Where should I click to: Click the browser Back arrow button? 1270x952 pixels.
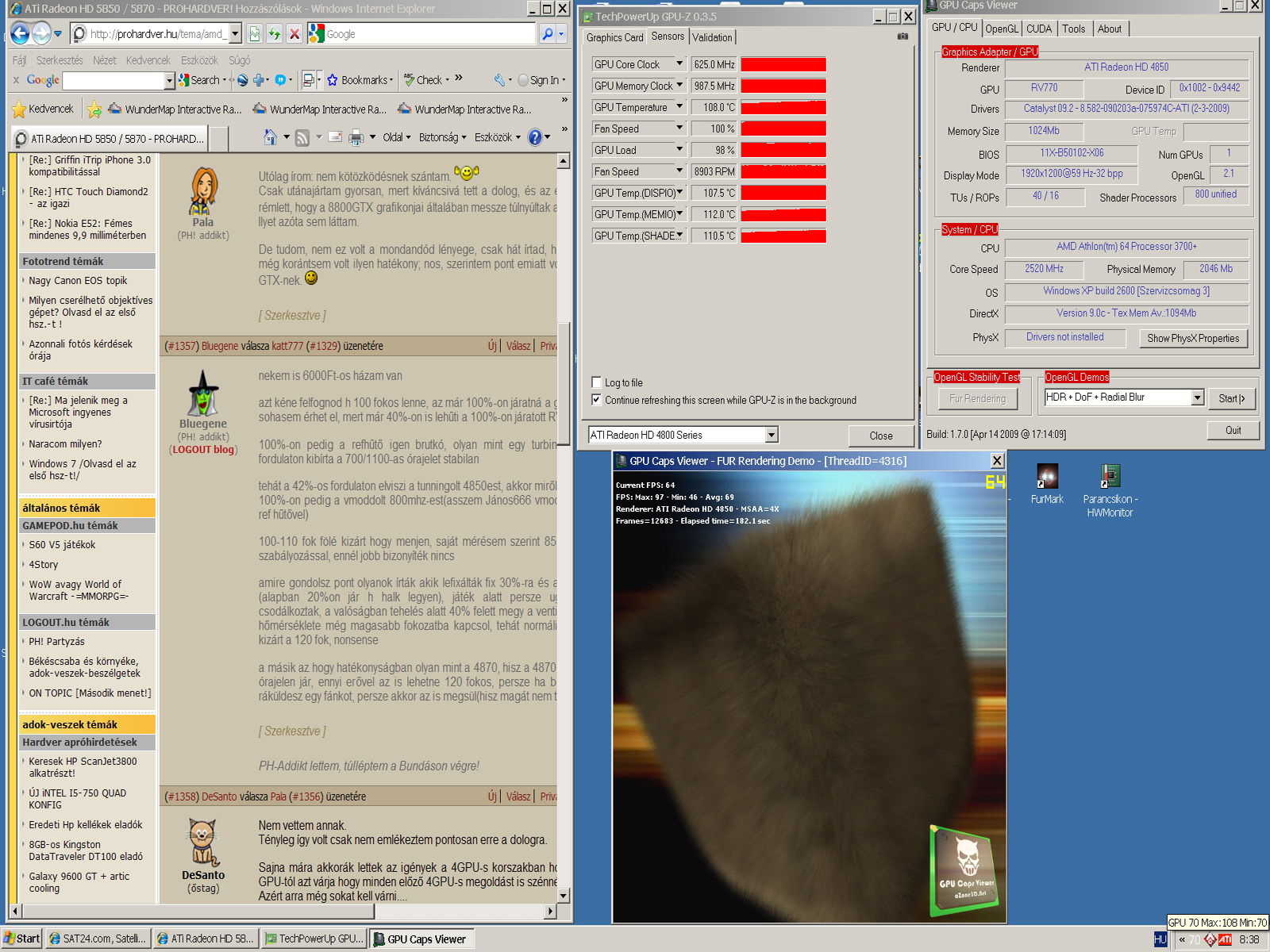click(21, 33)
